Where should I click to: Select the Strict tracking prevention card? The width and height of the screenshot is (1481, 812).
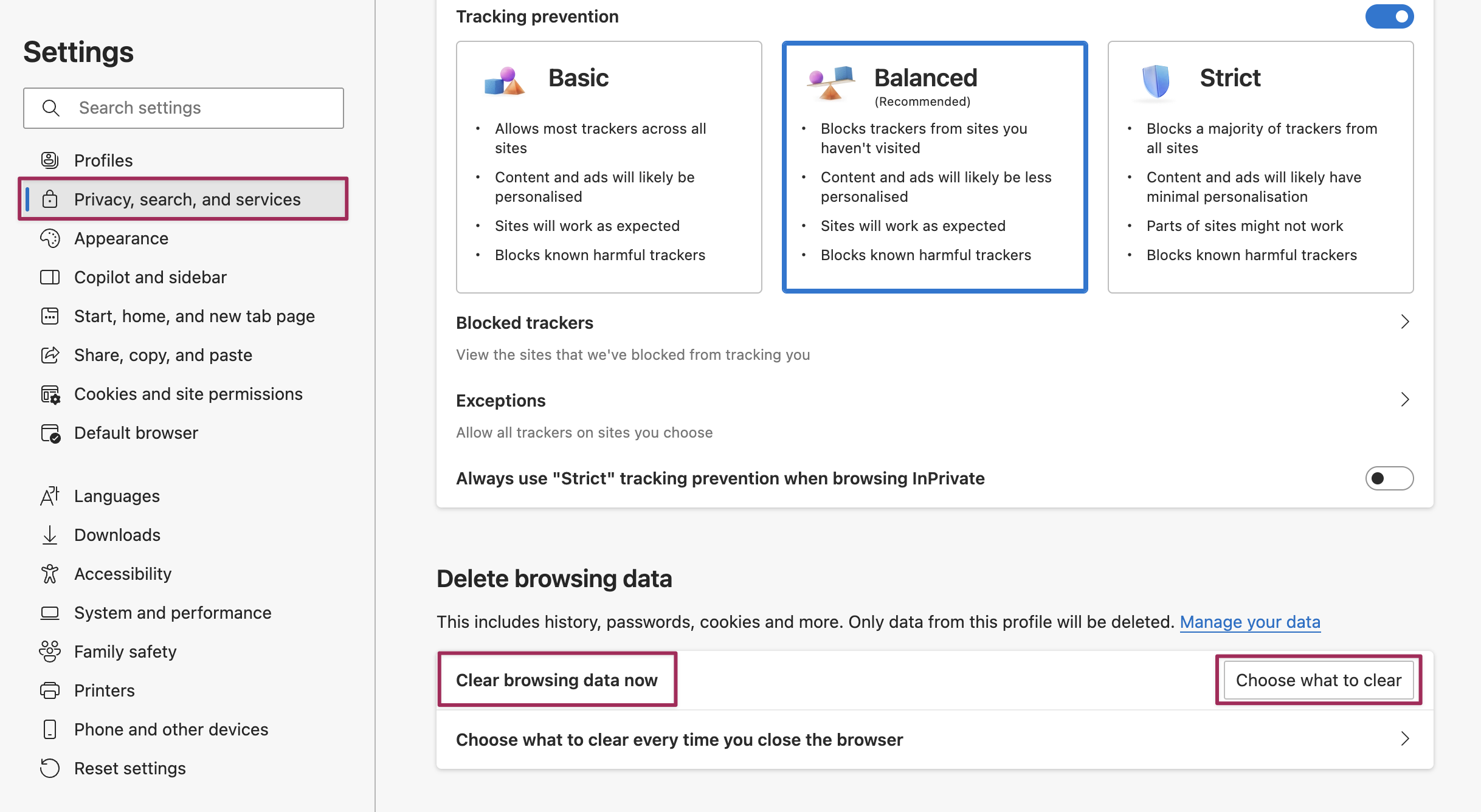coord(1260,167)
